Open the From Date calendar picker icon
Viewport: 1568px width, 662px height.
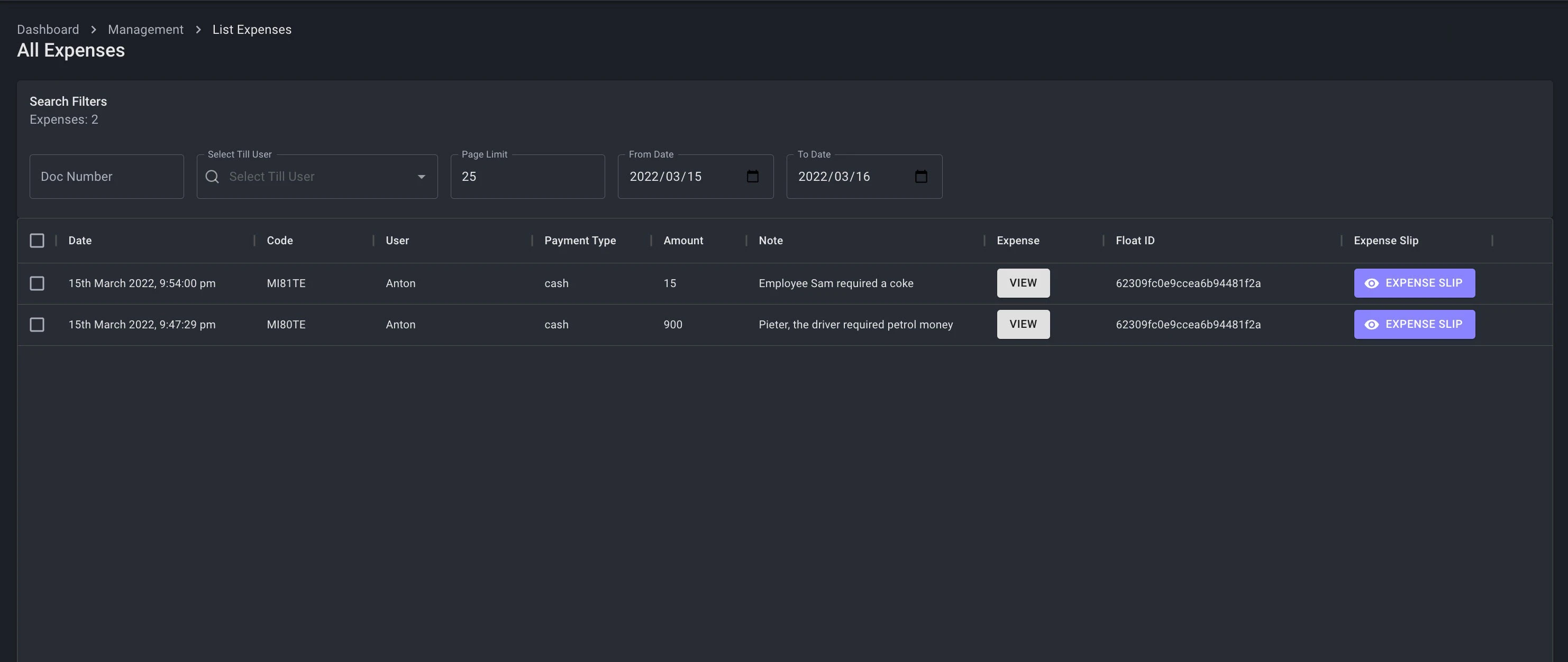pyautogui.click(x=752, y=177)
